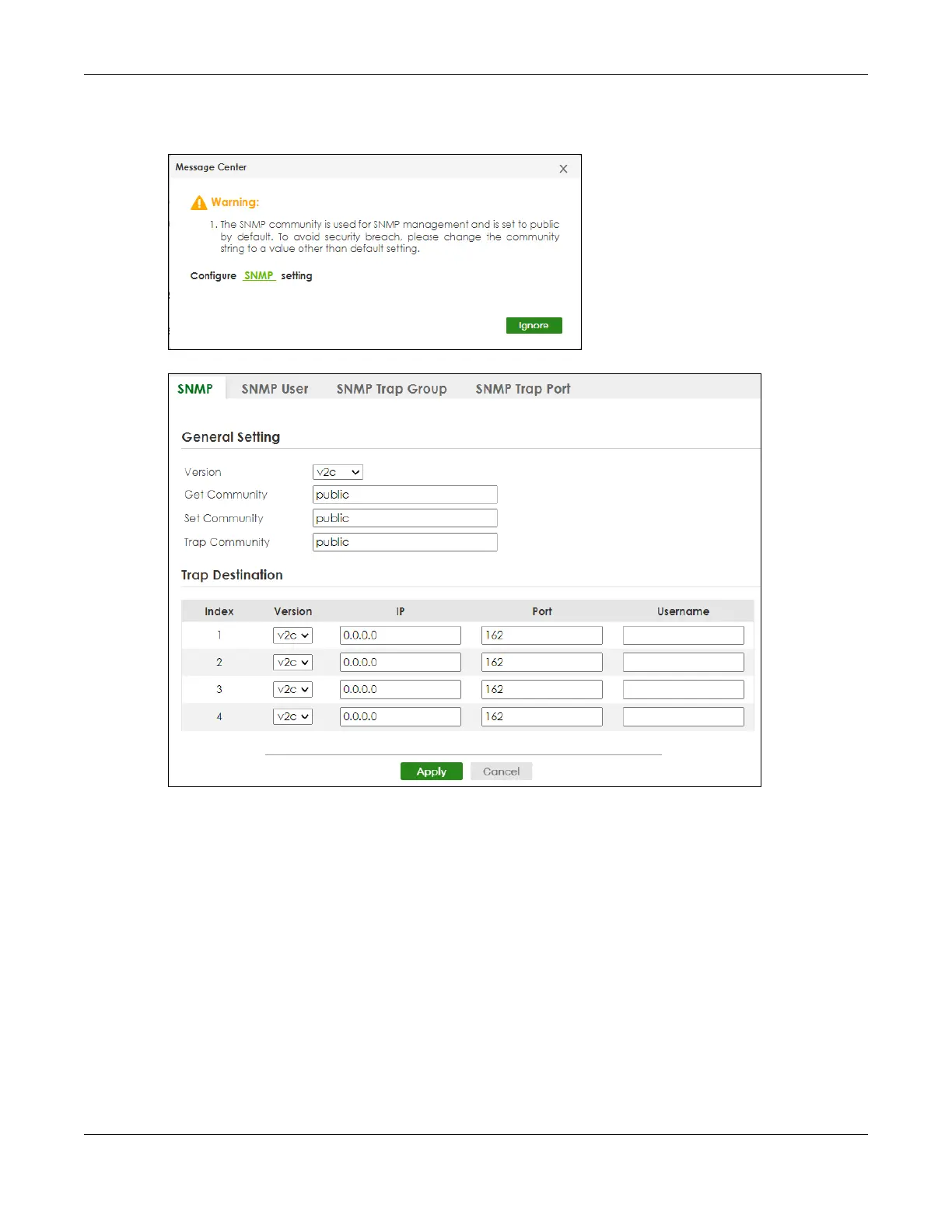Open the SNMP Trap Group tab
Screen dimensions: 952x1232
click(x=391, y=389)
